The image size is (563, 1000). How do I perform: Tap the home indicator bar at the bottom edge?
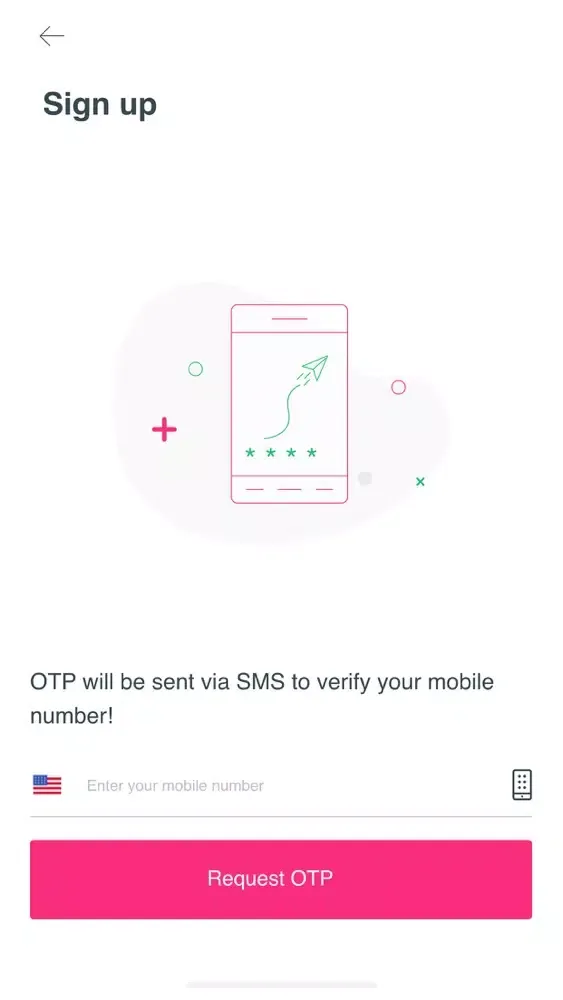(x=281, y=985)
